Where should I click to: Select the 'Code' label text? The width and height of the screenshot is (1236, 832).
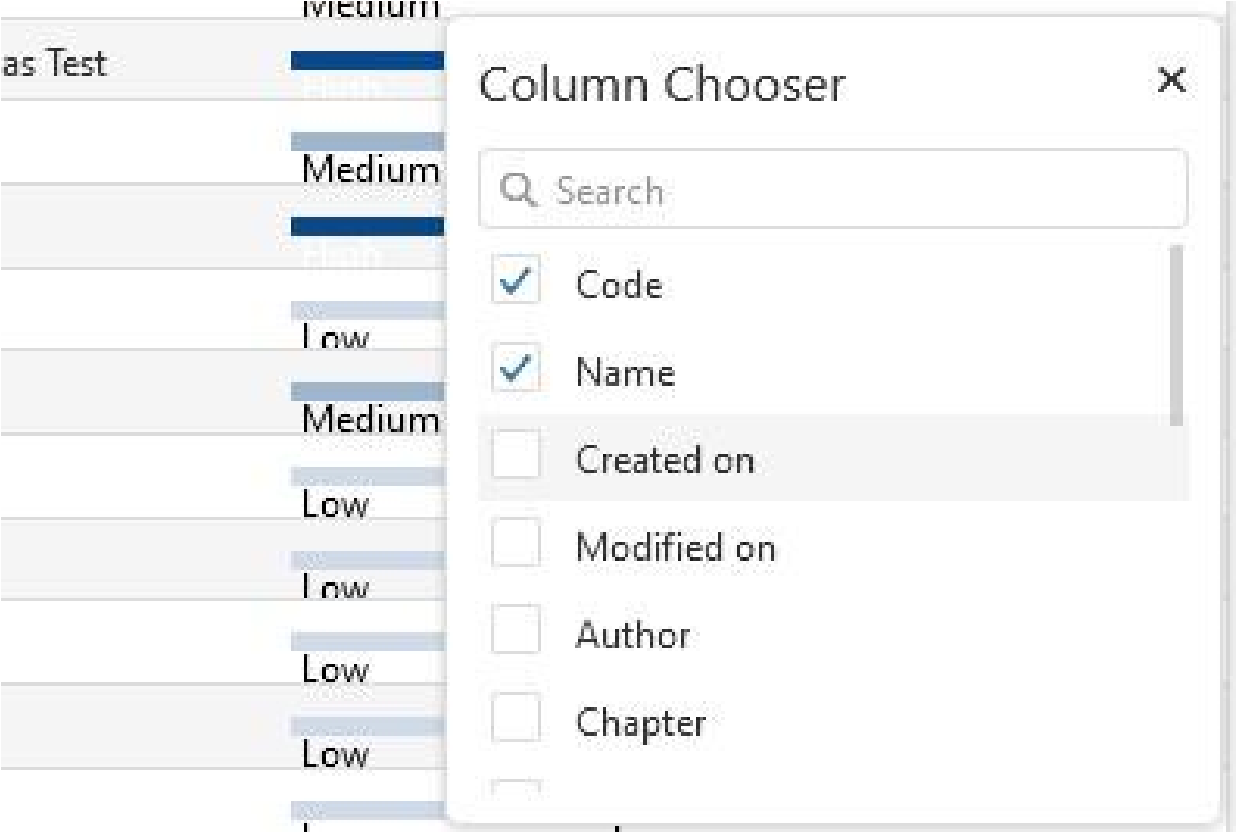(x=618, y=286)
